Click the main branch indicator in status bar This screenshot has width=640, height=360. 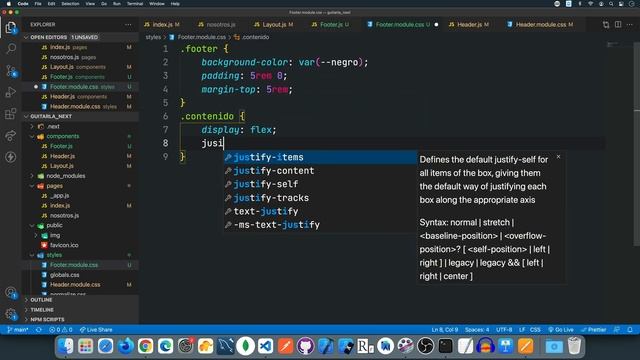coord(18,329)
